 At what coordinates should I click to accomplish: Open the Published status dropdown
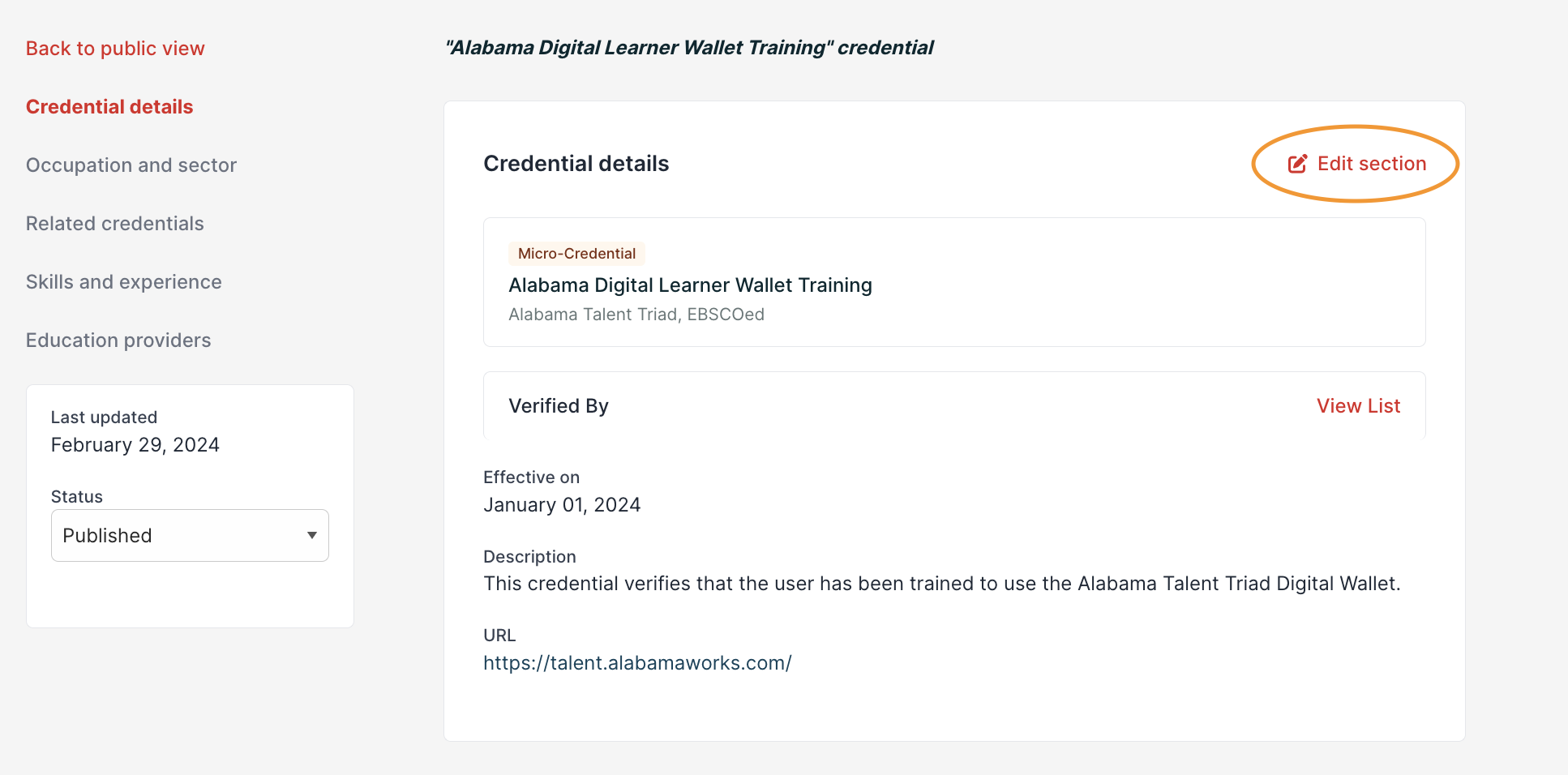(x=190, y=535)
